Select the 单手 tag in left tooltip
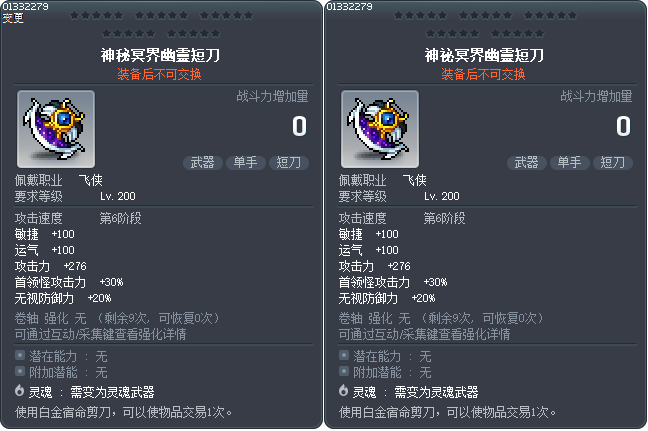Image resolution: width=648 pixels, height=431 pixels. click(x=245, y=162)
